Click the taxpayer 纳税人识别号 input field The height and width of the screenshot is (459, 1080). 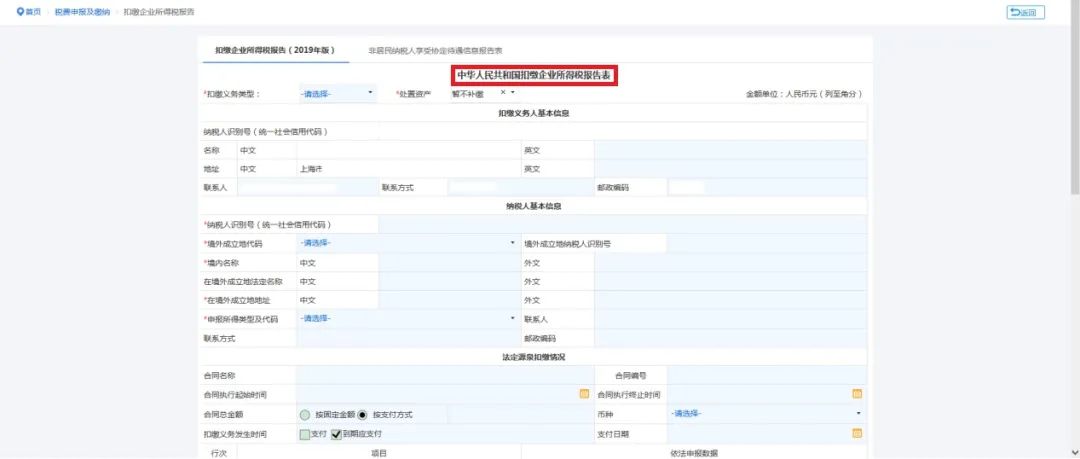pos(623,225)
